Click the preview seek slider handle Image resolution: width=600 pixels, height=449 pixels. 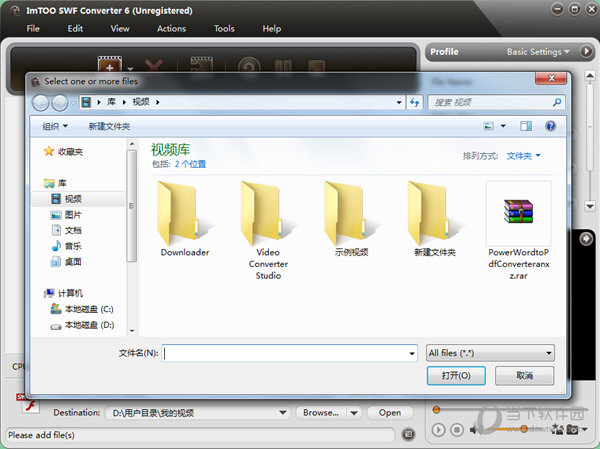[x=436, y=410]
